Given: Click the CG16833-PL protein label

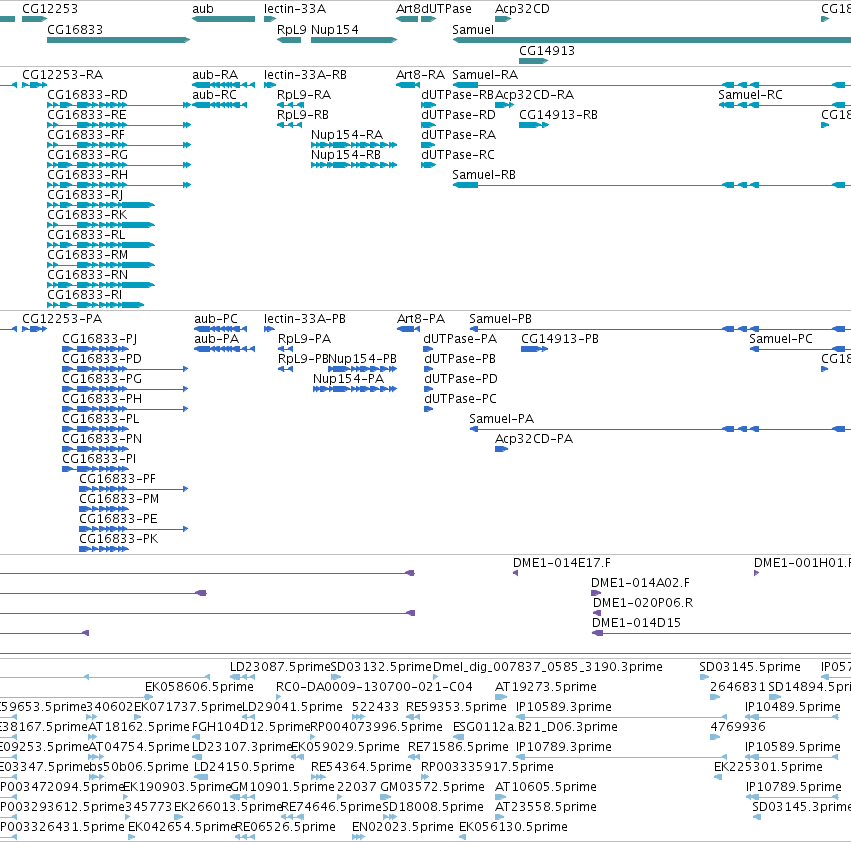Looking at the screenshot, I should click(100, 419).
